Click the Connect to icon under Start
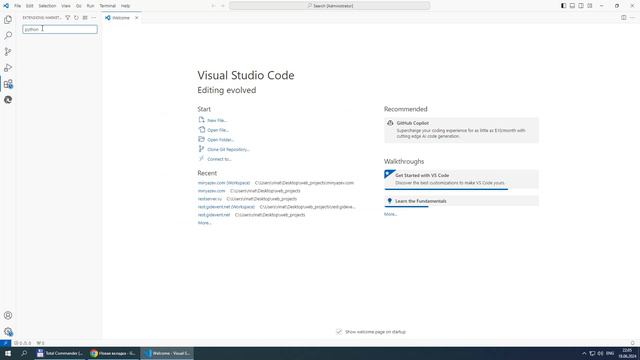 (201, 159)
